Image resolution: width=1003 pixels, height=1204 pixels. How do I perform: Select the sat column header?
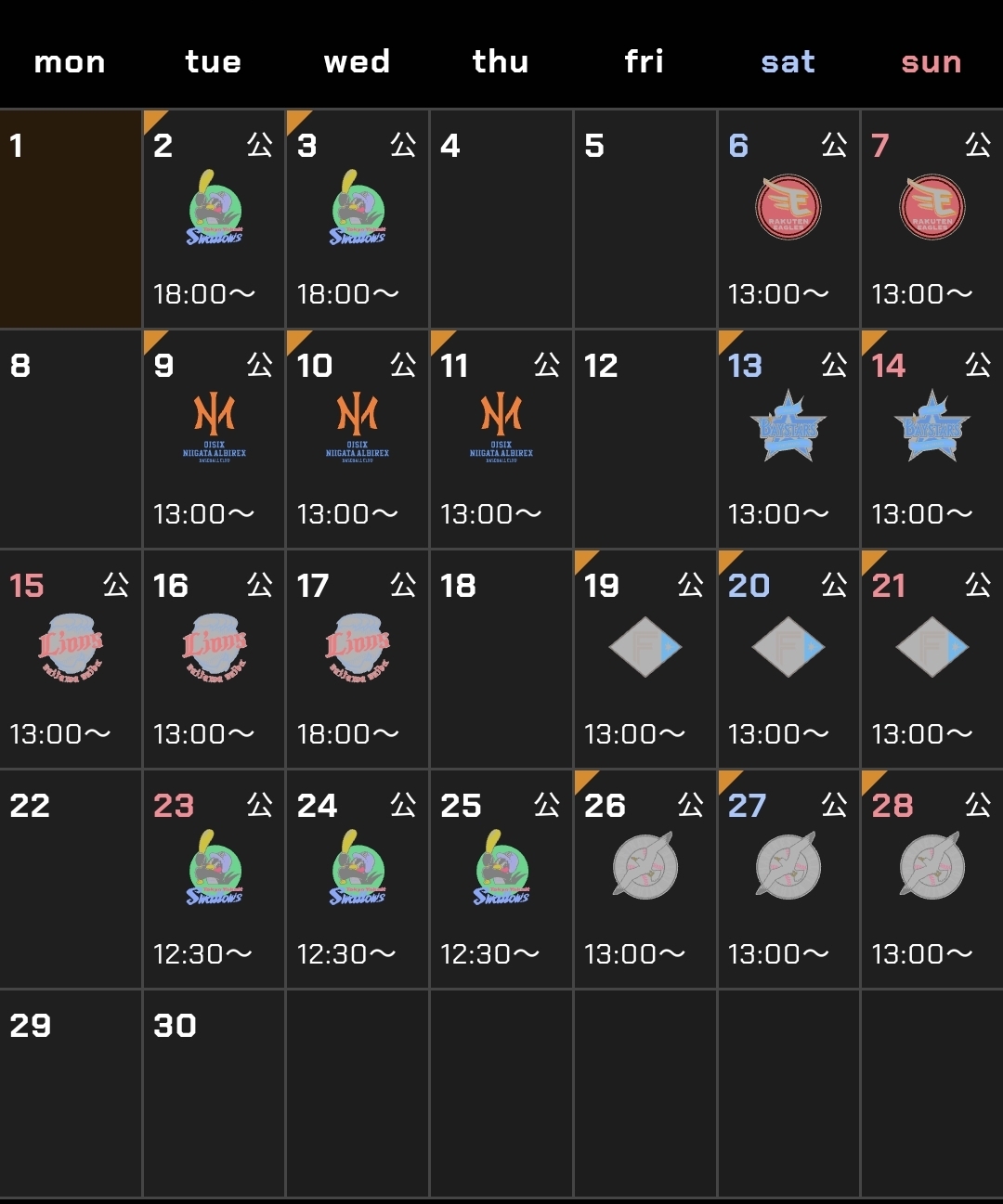[788, 62]
